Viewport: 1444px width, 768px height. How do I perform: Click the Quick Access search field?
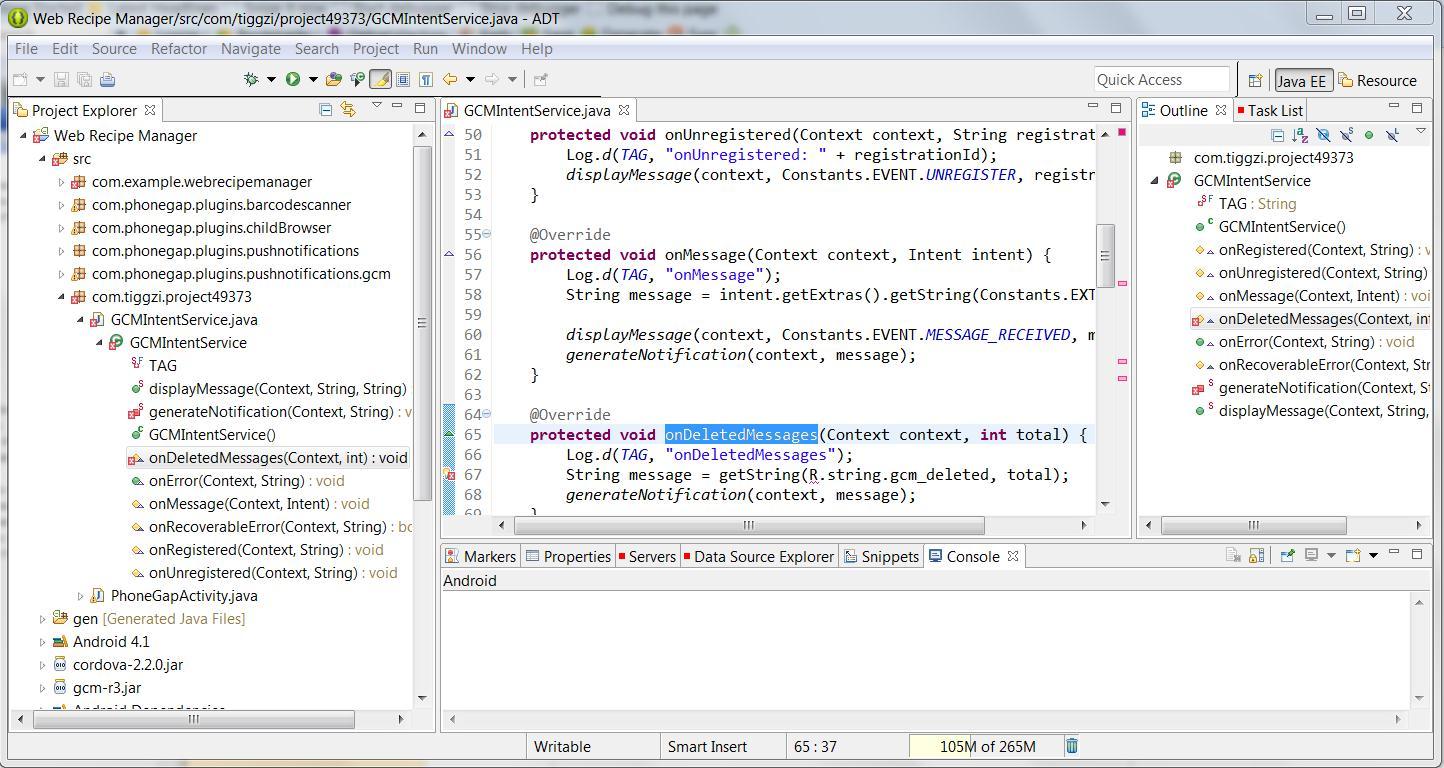pyautogui.click(x=1160, y=80)
